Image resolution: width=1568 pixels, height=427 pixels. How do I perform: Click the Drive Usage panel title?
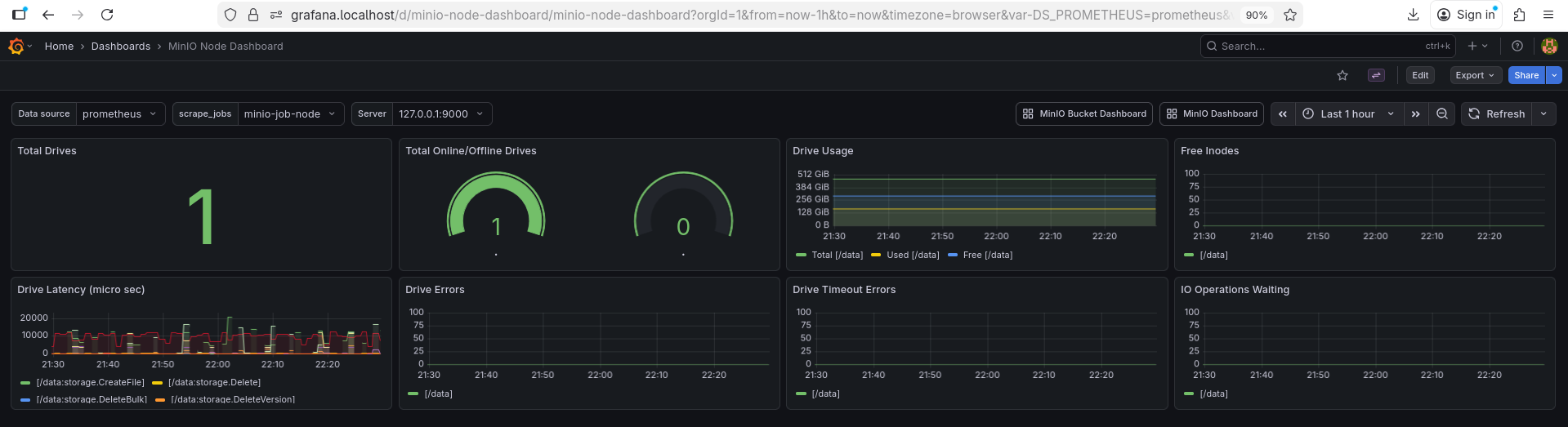click(x=823, y=151)
